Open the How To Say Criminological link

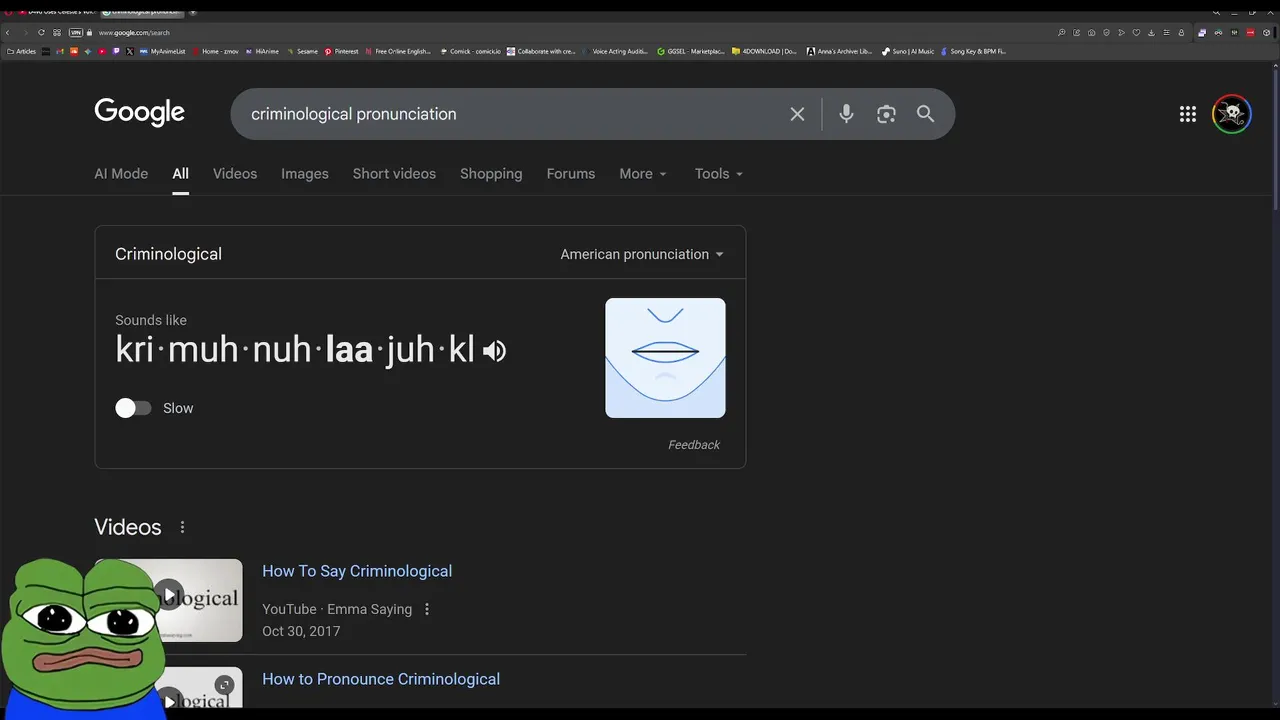357,571
